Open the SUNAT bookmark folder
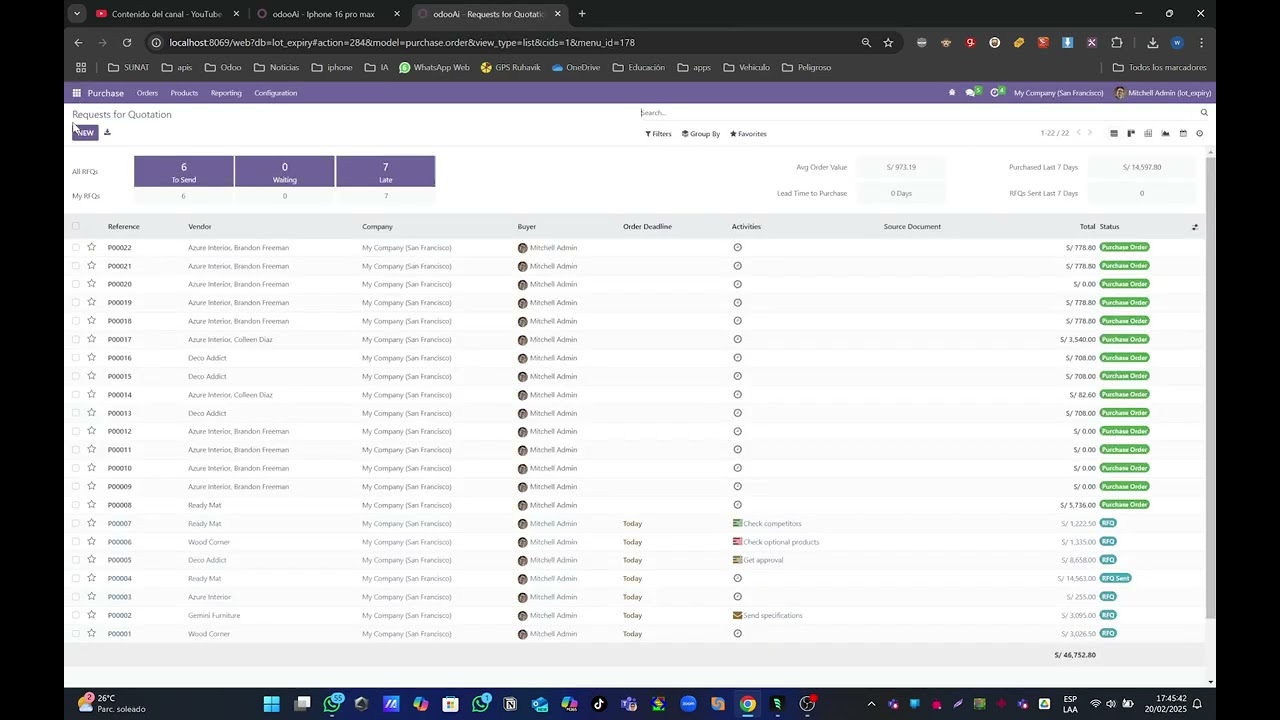Viewport: 1280px width, 720px height. [128, 68]
